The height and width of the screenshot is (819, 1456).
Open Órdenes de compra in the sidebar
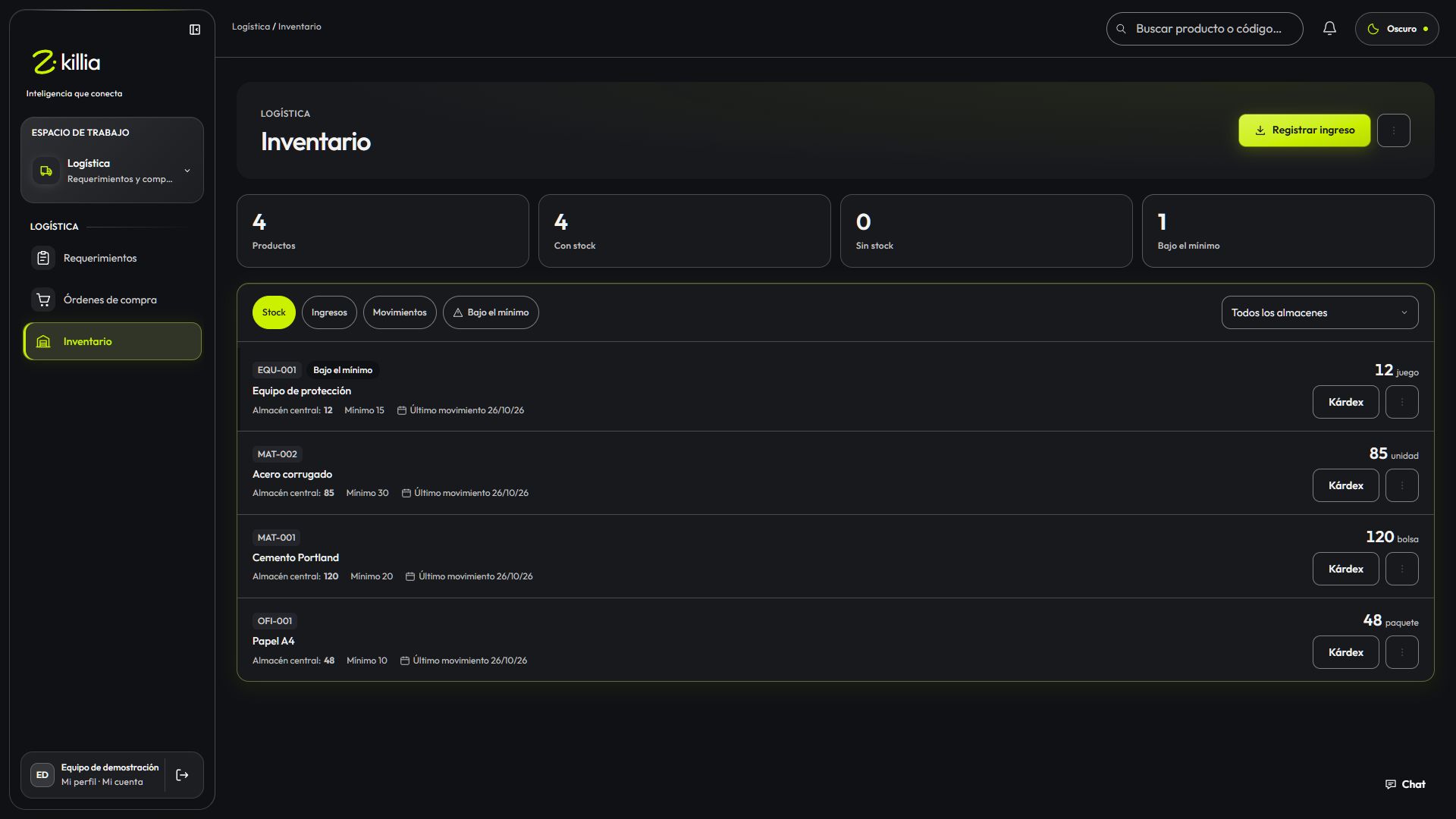[112, 300]
